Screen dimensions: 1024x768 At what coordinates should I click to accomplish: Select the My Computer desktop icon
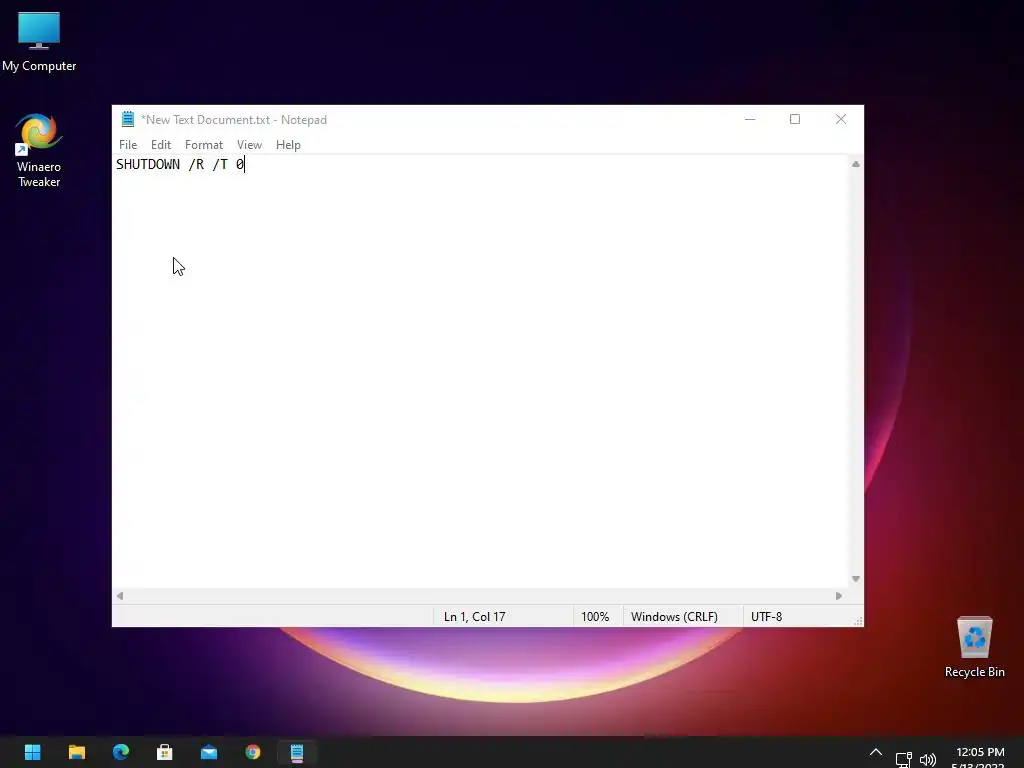point(39,41)
